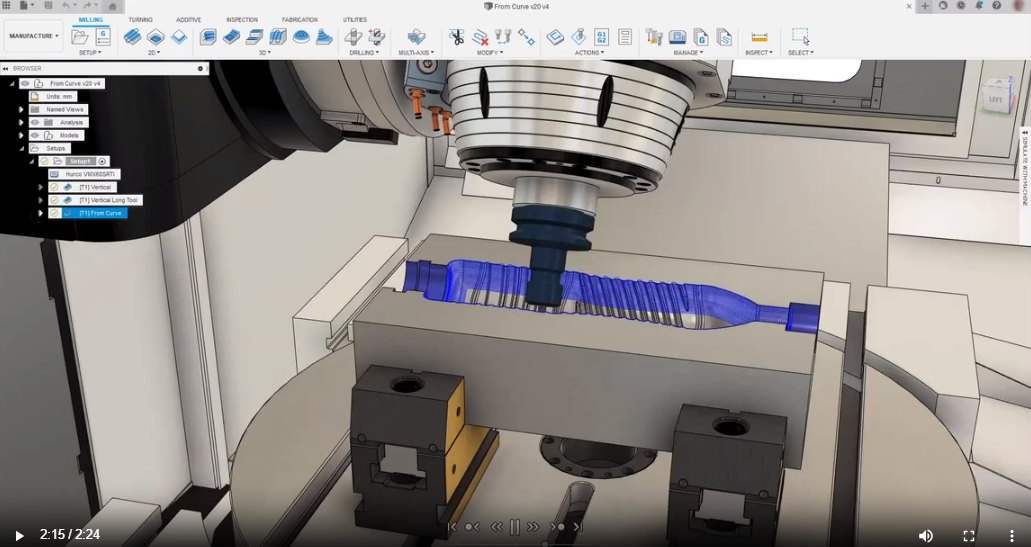Image resolution: width=1031 pixels, height=547 pixels.
Task: Toggle the [T1] From Curve status checkmark
Action: pyautogui.click(x=54, y=213)
